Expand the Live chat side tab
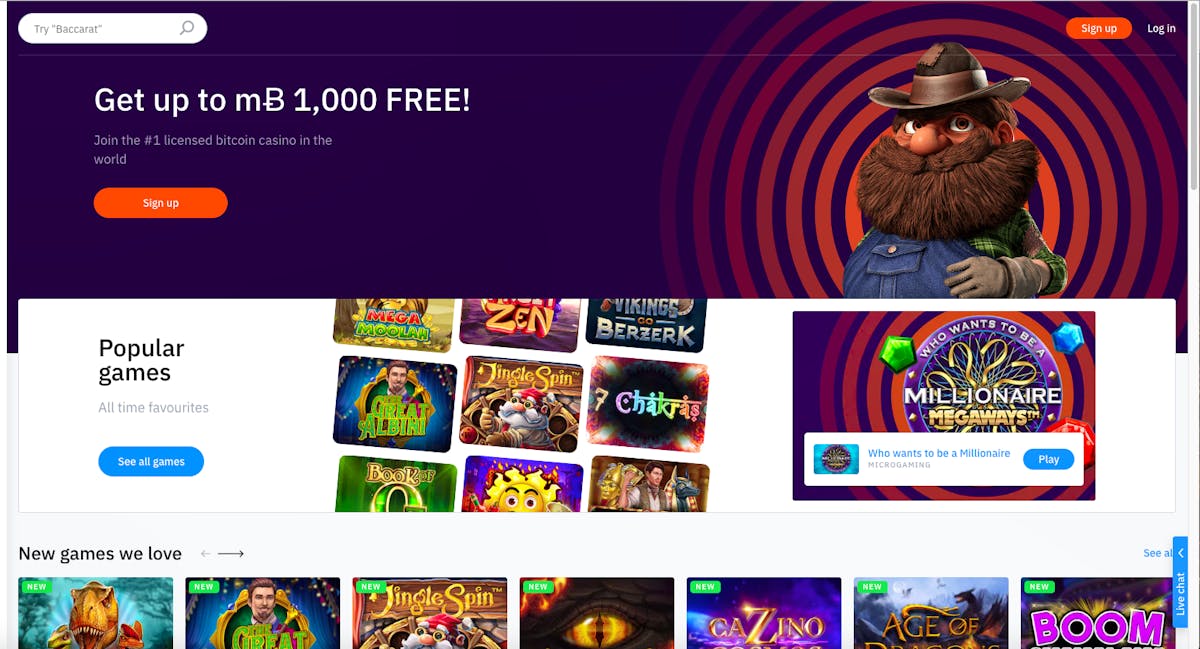 click(x=1180, y=582)
